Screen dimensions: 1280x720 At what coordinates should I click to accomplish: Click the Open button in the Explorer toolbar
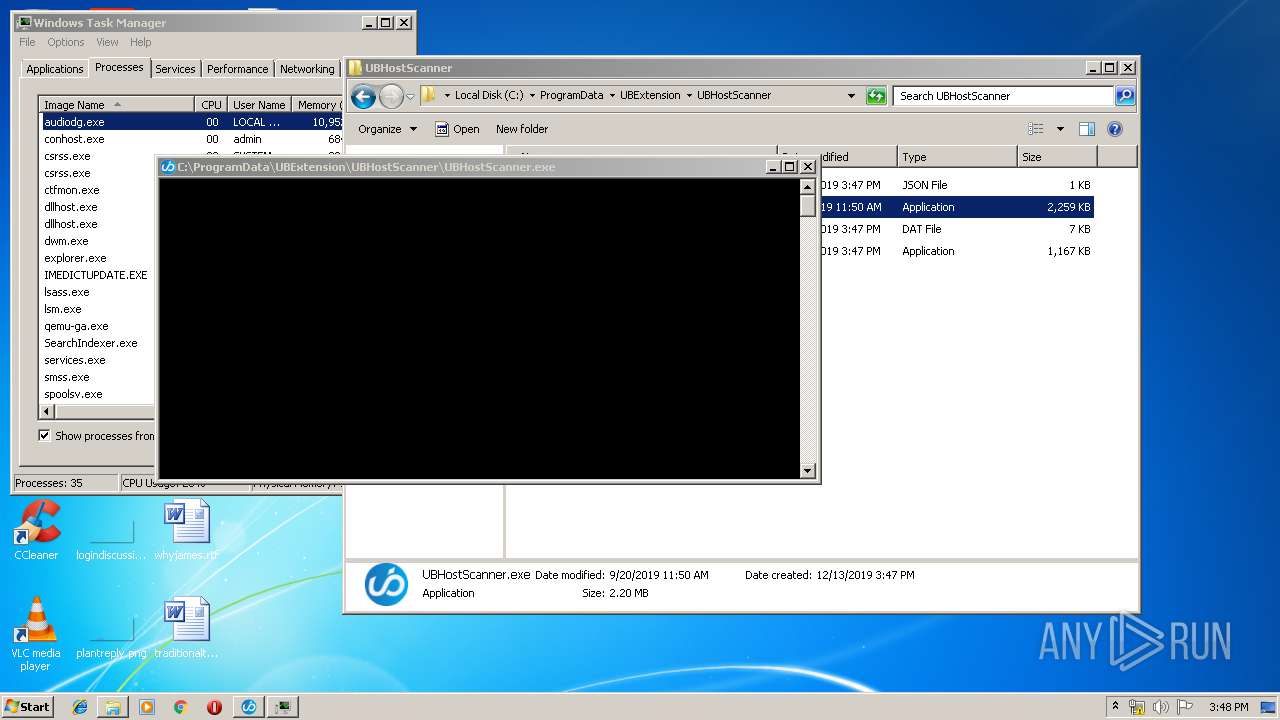point(457,129)
